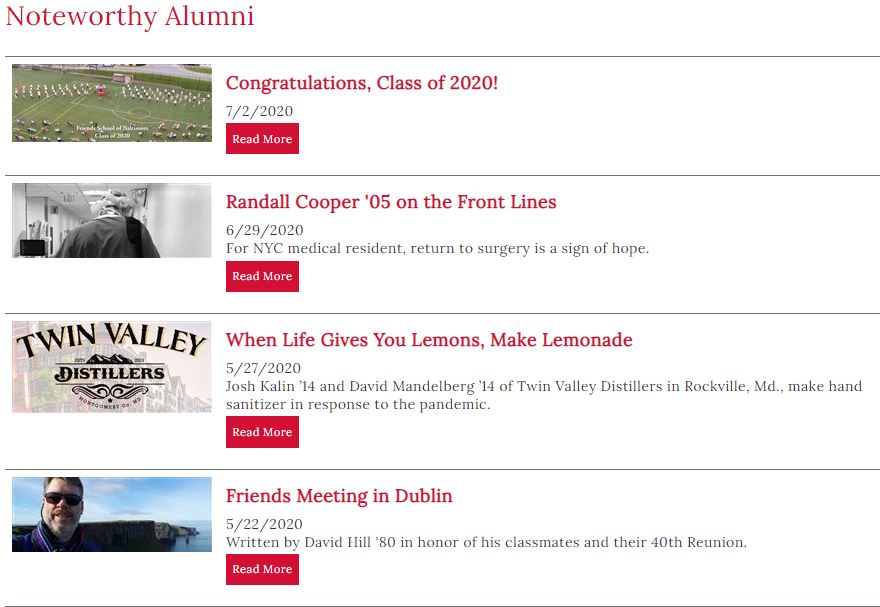Open the Twin Valley Distillers logo image
Screen dimensions: 880x607
click(x=112, y=367)
